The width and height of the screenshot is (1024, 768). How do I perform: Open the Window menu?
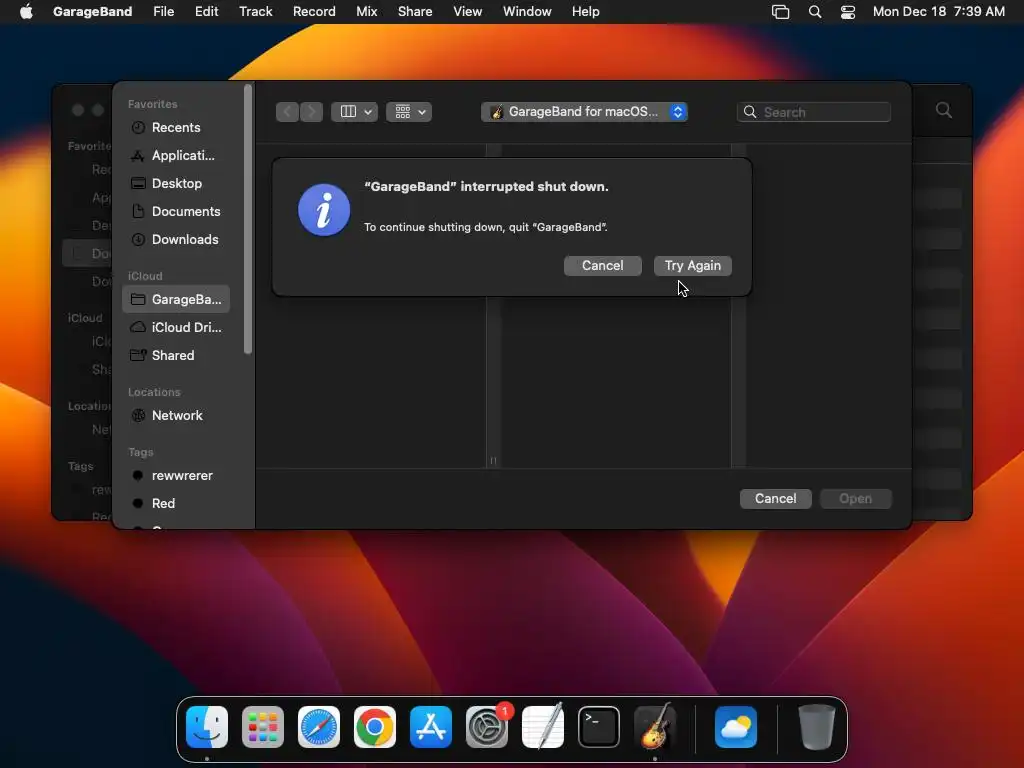527,11
